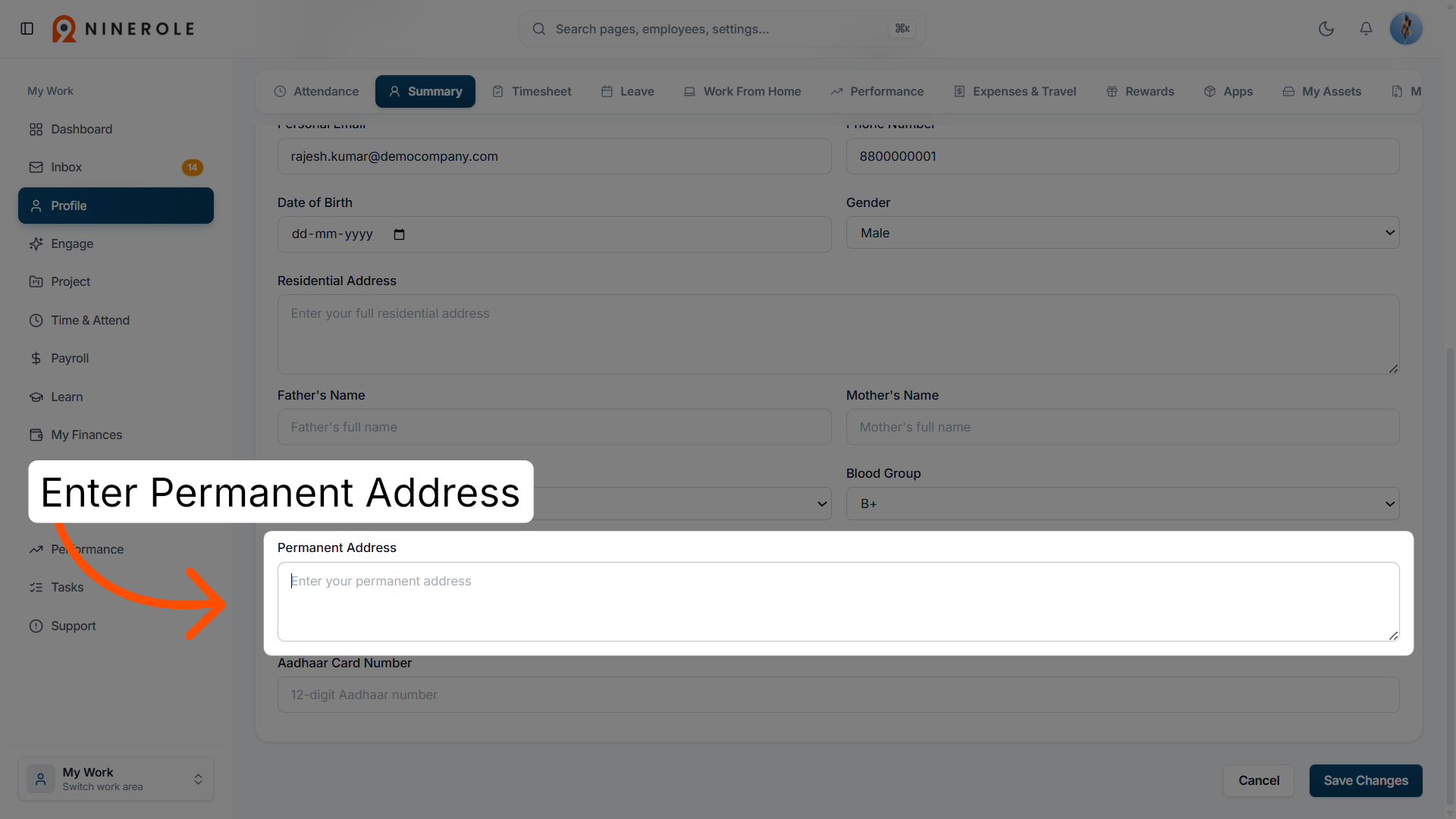
Task: Click the search pages input
Action: 720,29
